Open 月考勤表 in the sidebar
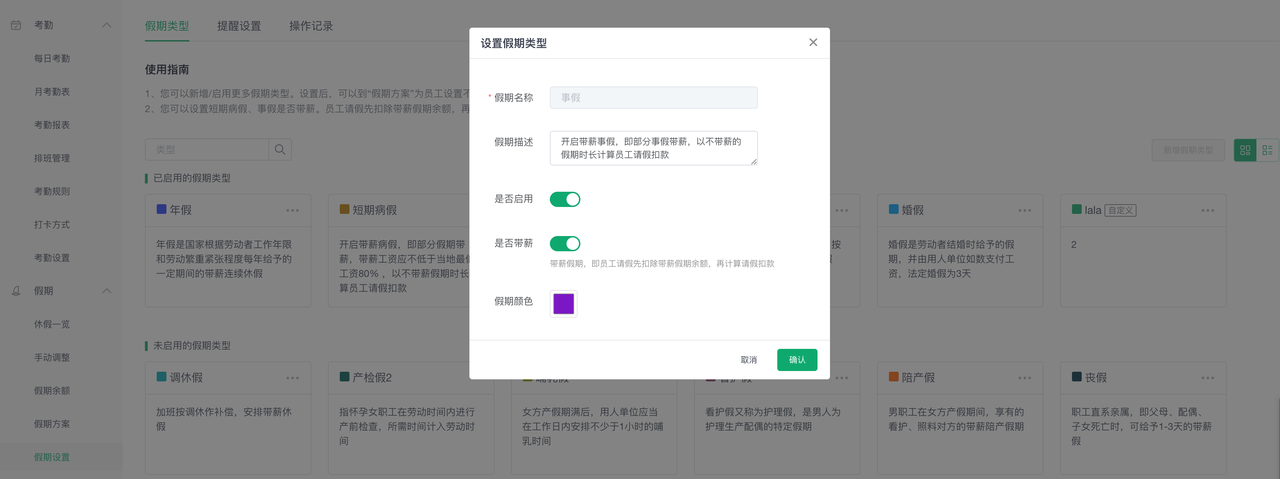Screen dimensions: 1280x479 [52, 91]
